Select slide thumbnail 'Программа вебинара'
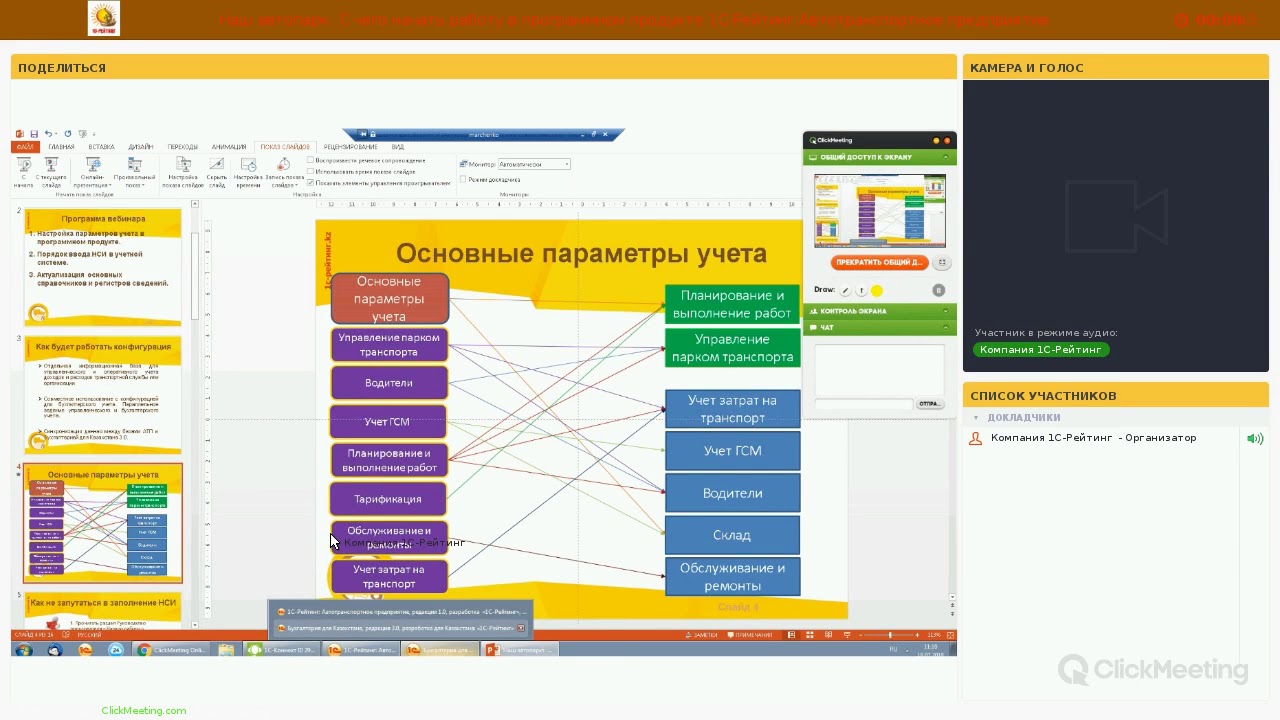Screen dimensions: 1280x720 point(103,267)
